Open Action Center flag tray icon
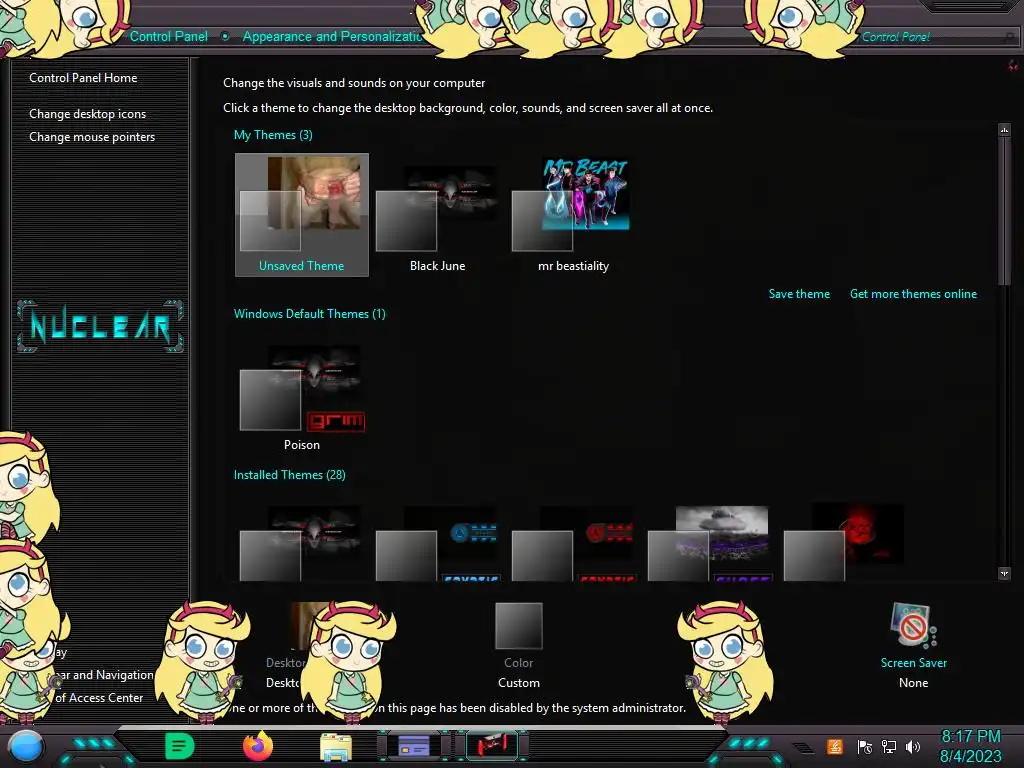1024x768 pixels. (864, 747)
